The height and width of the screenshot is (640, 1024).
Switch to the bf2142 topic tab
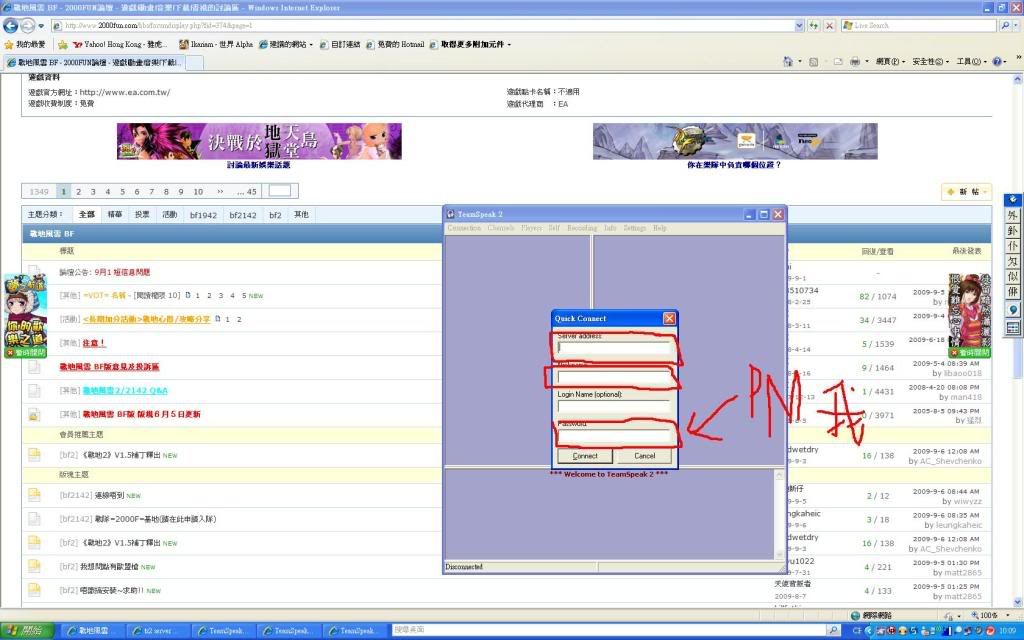(242, 215)
